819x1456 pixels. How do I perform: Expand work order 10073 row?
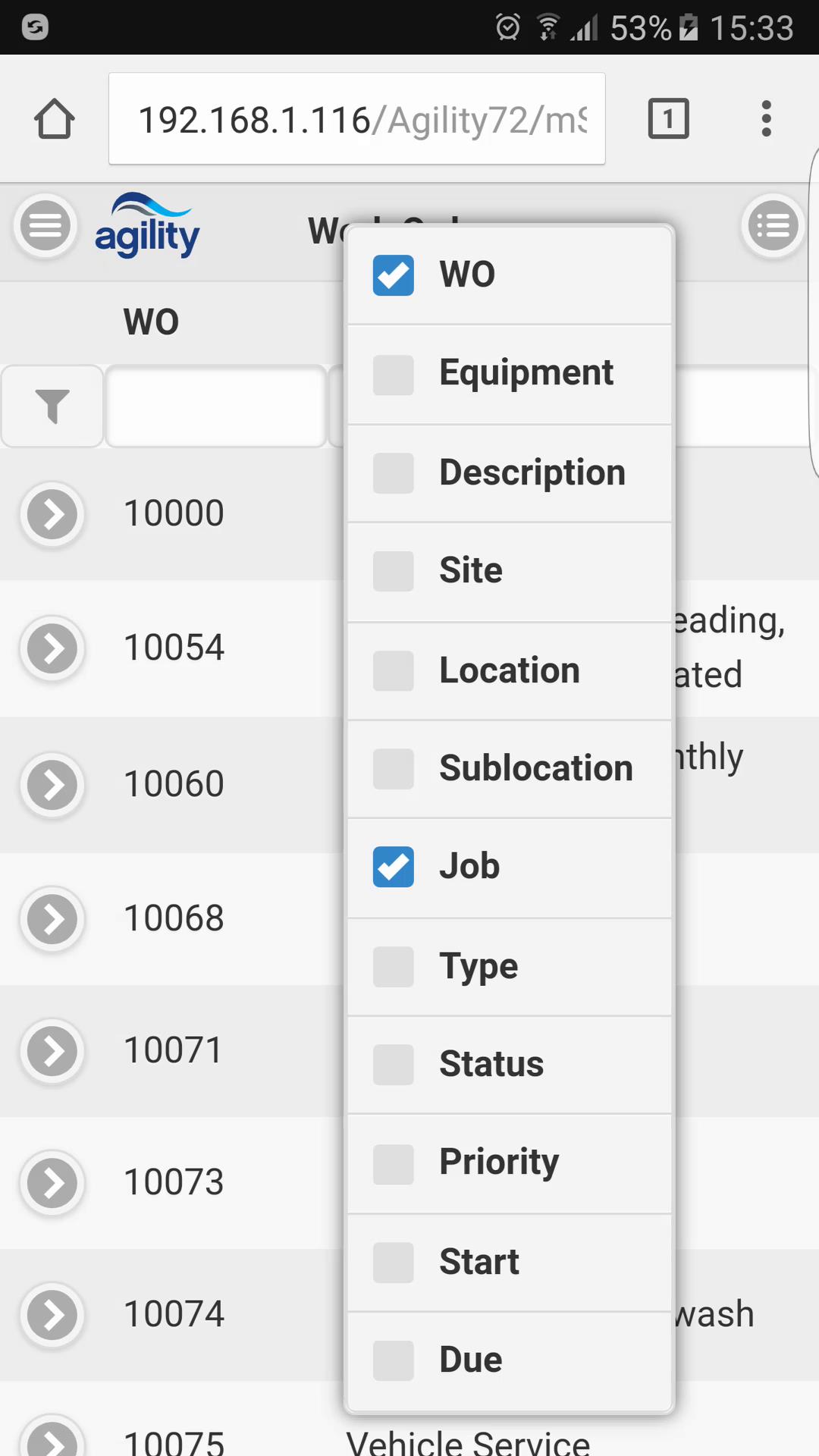(x=52, y=1183)
